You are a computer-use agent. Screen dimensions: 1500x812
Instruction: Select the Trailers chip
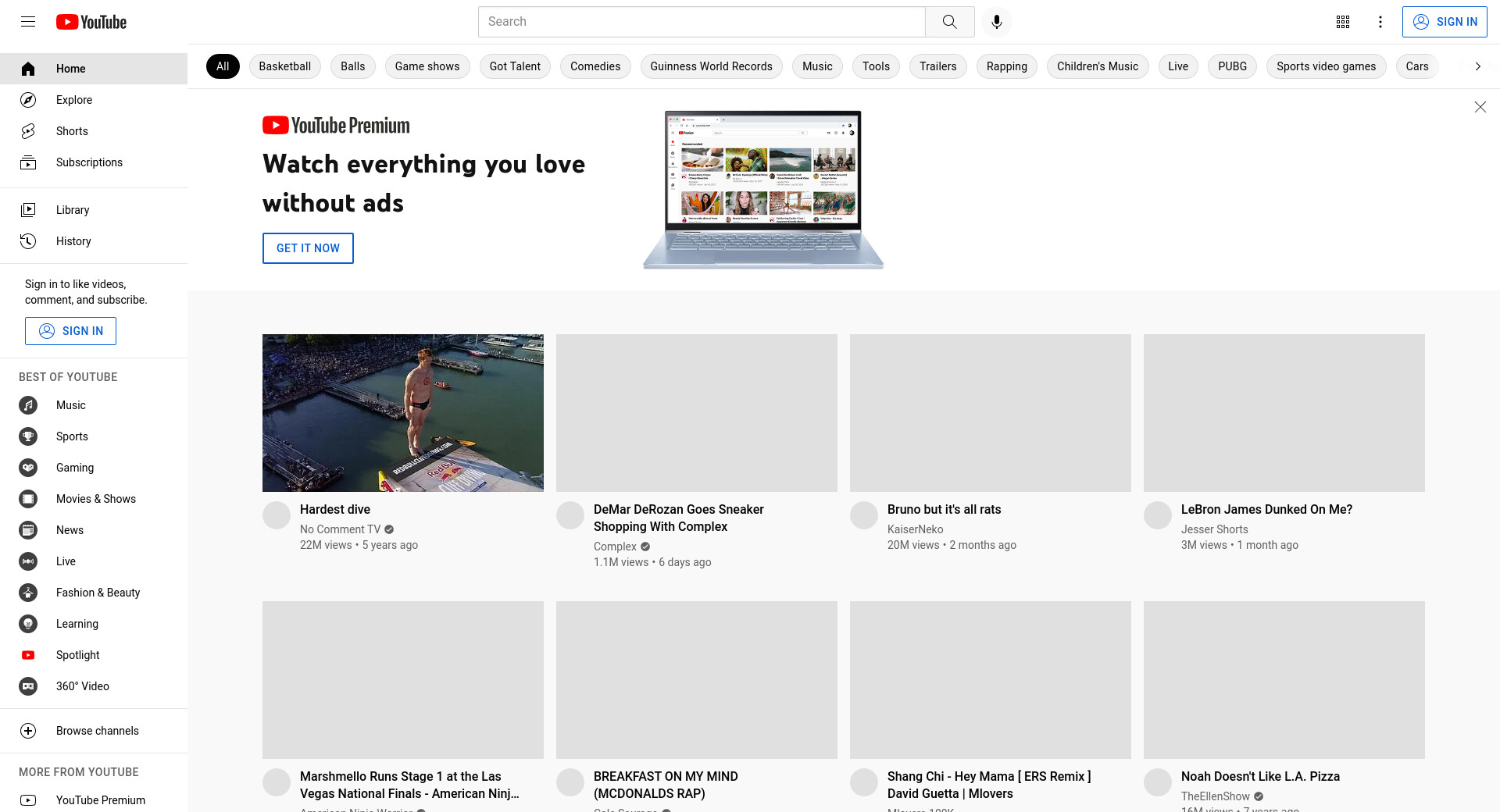[938, 66]
